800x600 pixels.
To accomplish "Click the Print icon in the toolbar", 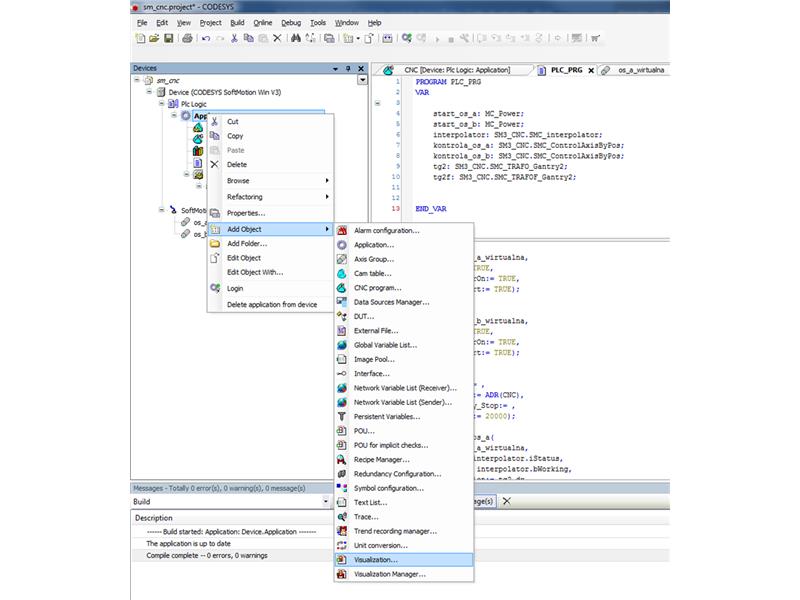I will click(x=187, y=38).
